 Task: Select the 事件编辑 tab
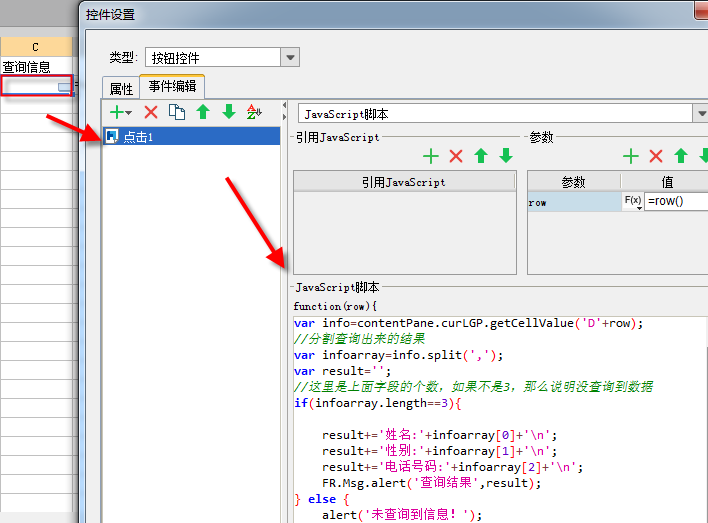[172, 86]
